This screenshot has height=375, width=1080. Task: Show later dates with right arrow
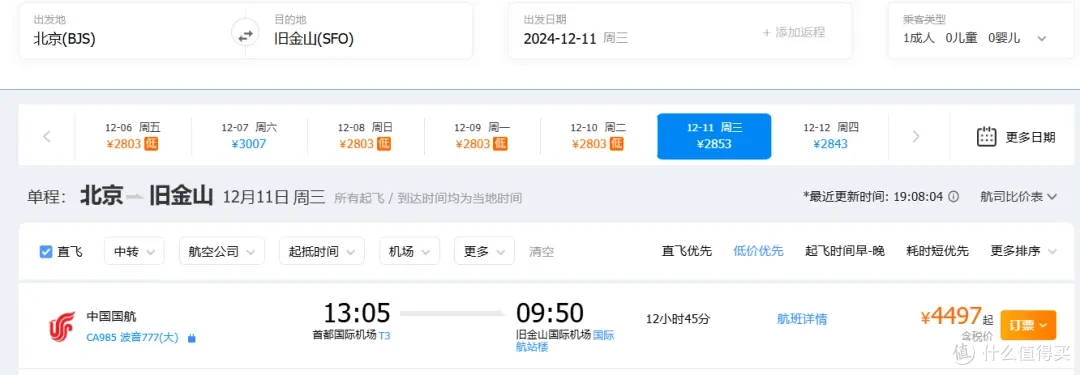coord(915,136)
